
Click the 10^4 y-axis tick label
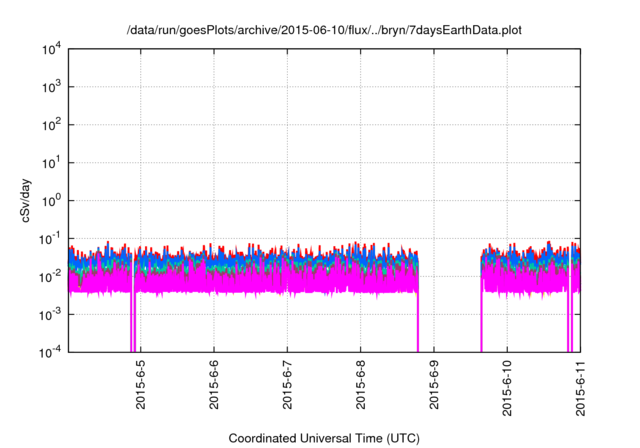point(52,50)
